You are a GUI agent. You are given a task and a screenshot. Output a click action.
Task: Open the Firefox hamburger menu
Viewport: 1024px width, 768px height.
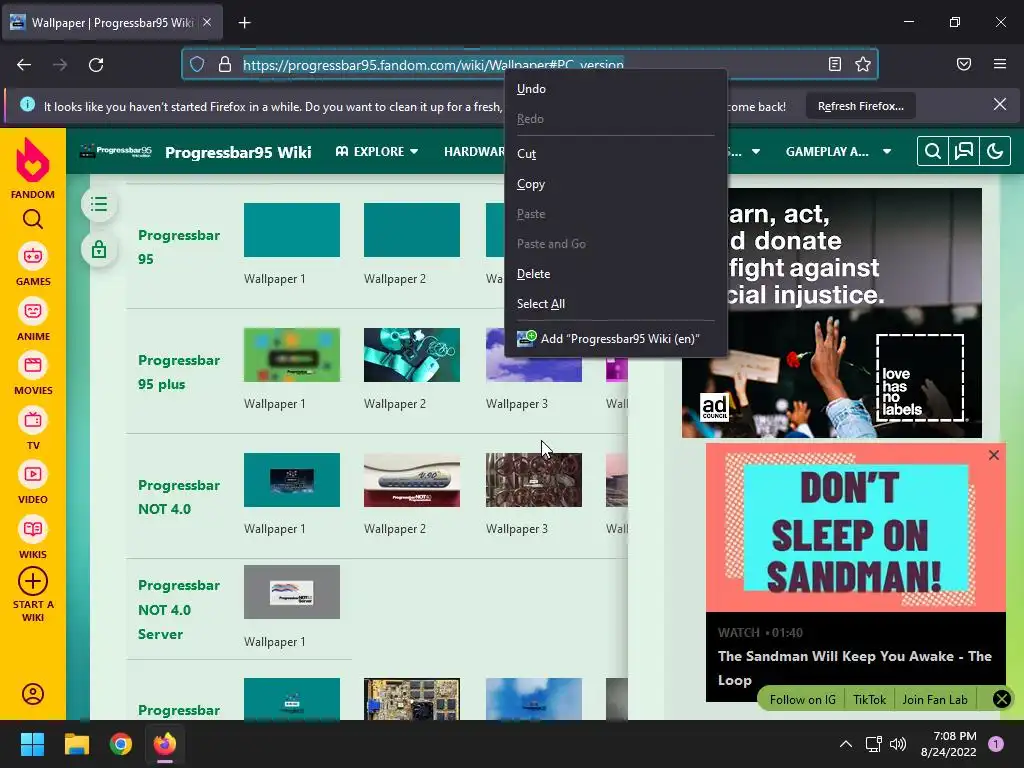click(1000, 64)
